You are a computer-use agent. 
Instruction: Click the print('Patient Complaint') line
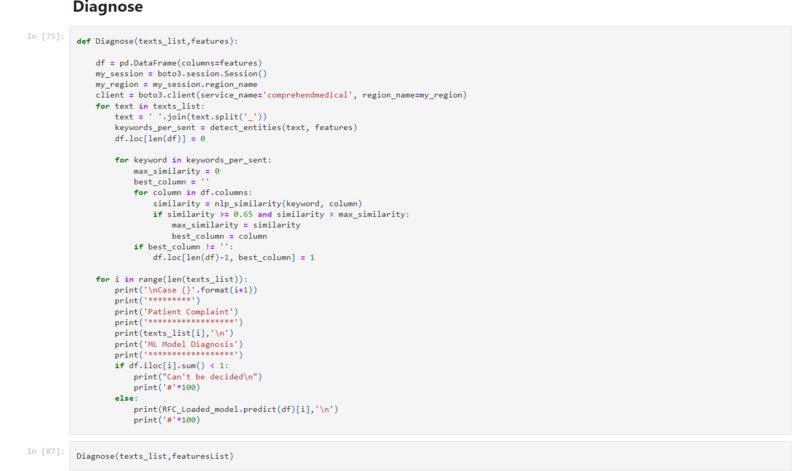click(176, 312)
